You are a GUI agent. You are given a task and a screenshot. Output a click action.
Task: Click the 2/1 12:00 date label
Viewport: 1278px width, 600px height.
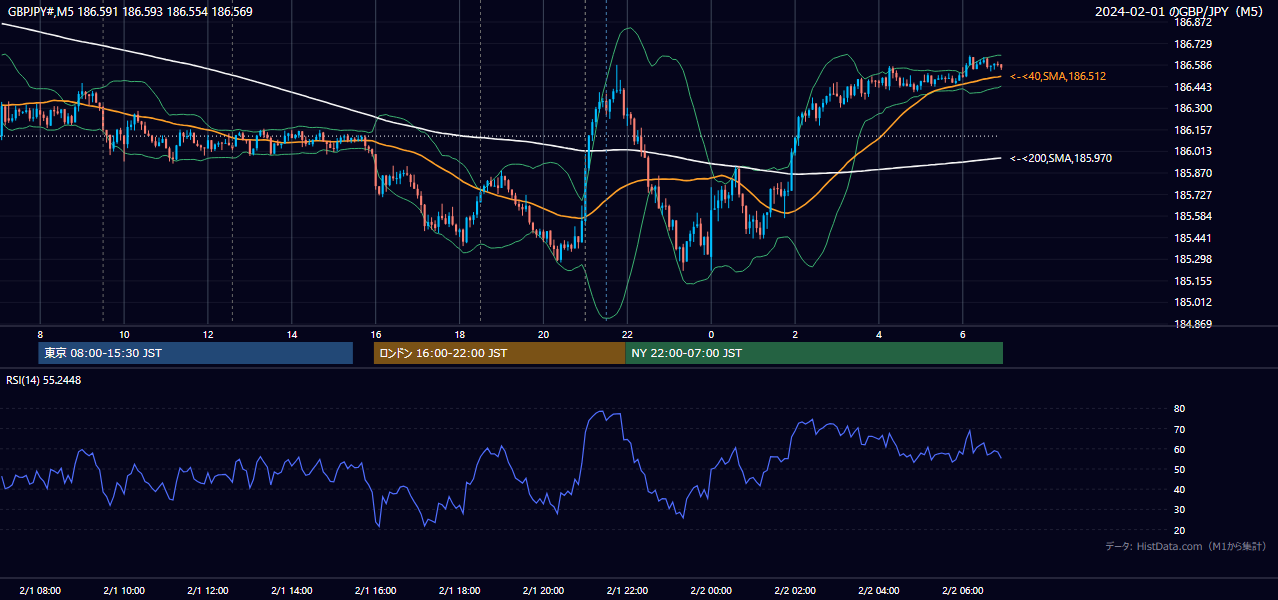pyautogui.click(x=208, y=590)
